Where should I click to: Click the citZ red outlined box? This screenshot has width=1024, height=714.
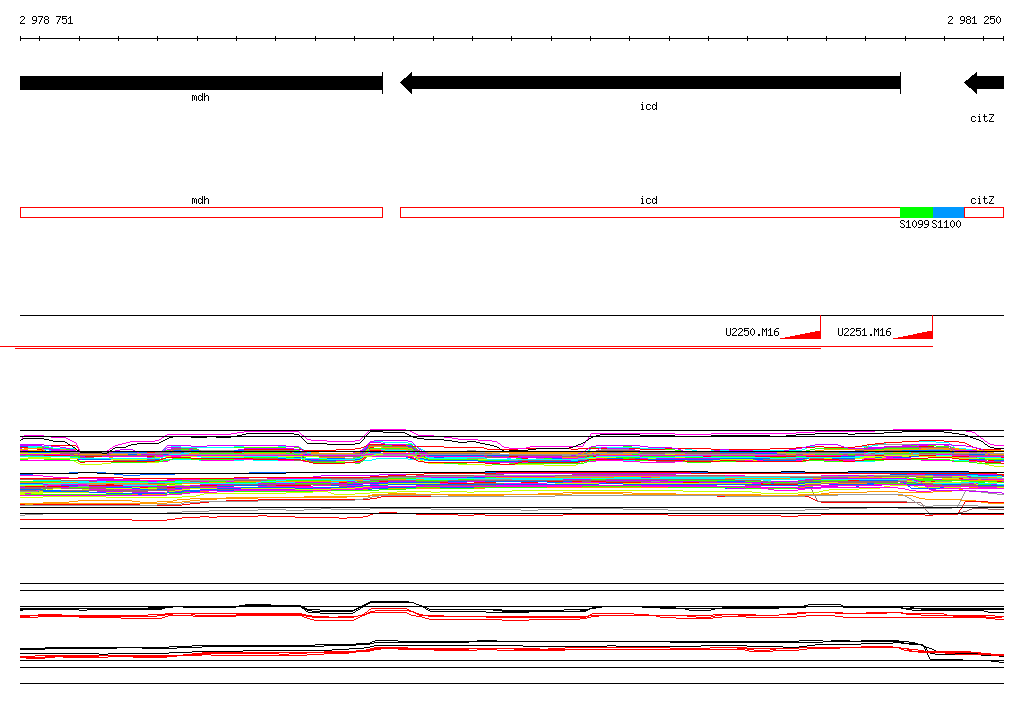point(984,212)
